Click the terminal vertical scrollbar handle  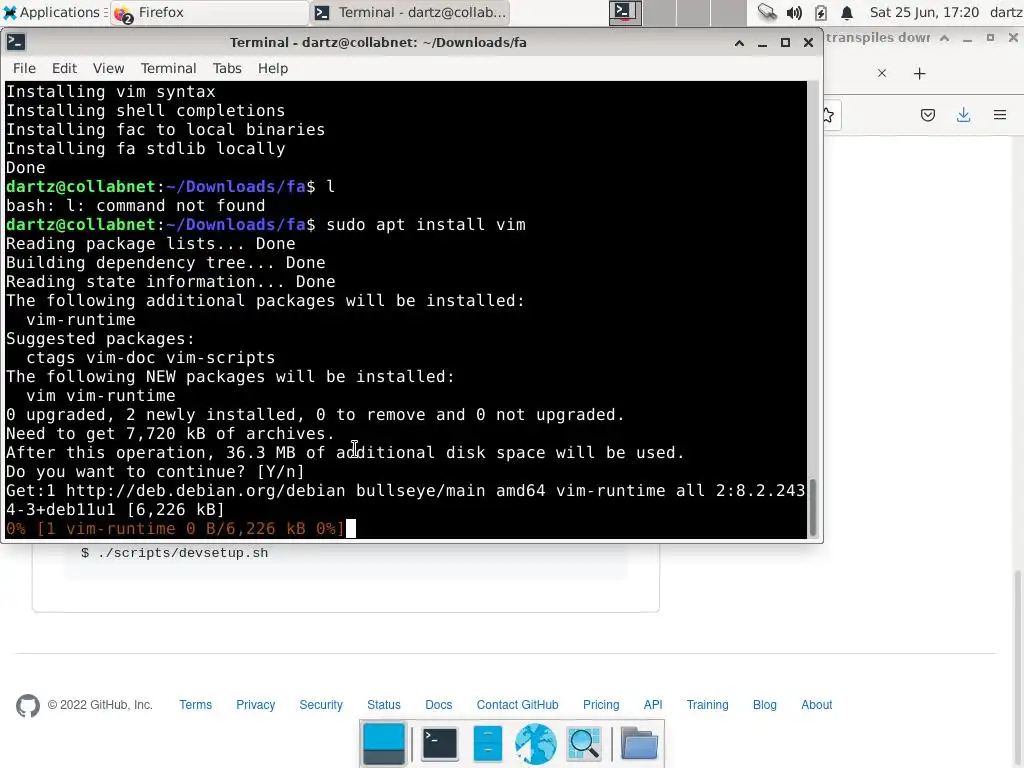(x=813, y=507)
